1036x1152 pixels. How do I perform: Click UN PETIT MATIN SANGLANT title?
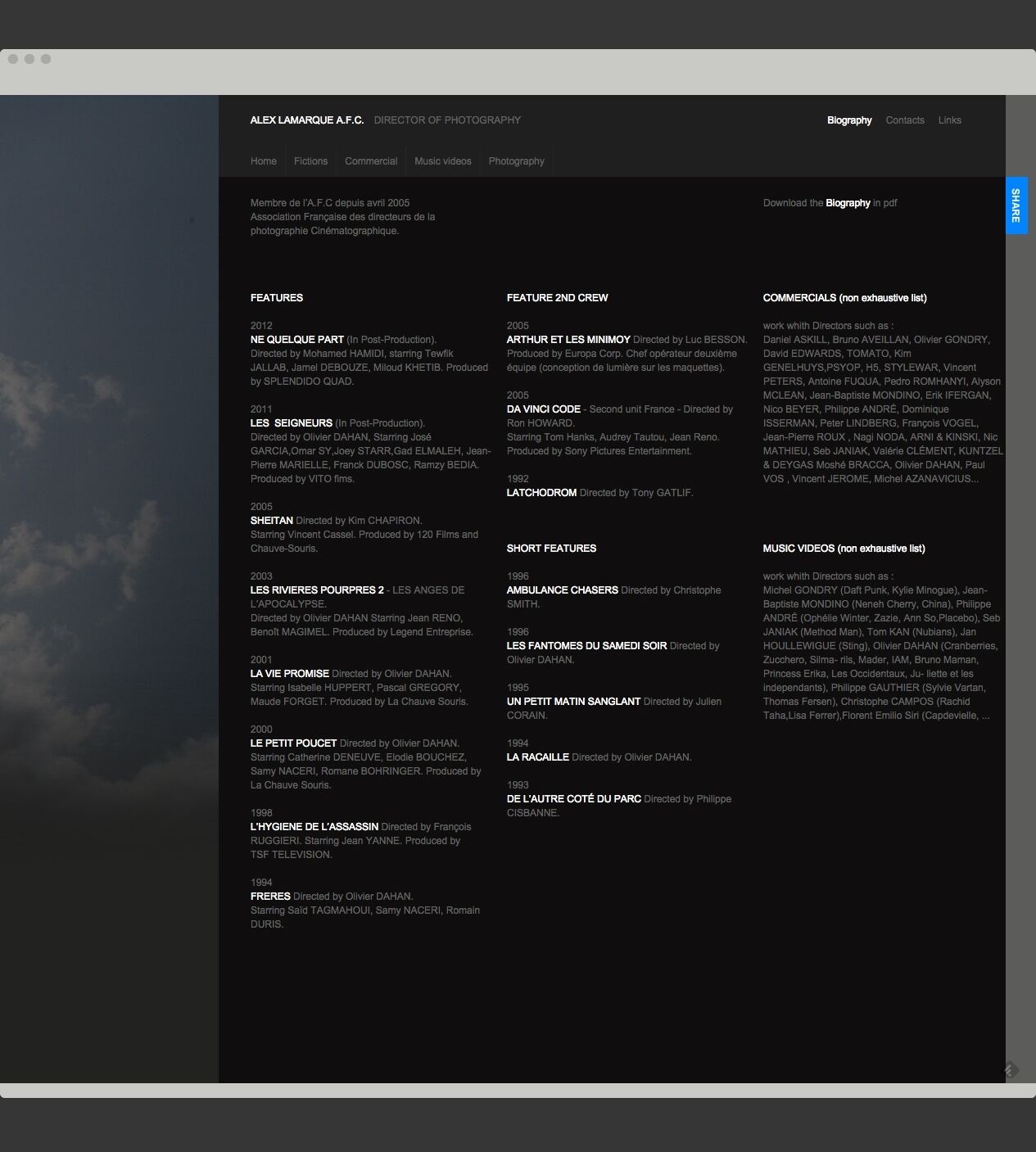pyautogui.click(x=573, y=702)
